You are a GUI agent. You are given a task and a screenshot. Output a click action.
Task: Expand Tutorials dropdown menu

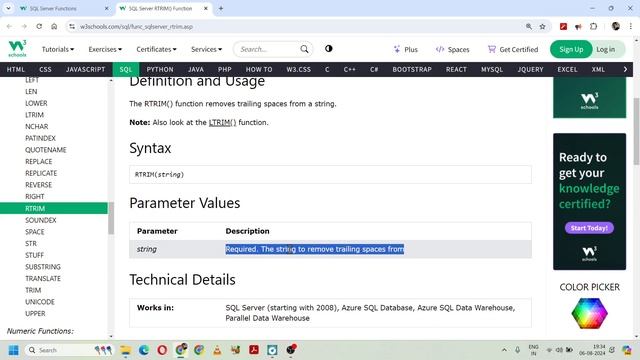[x=58, y=49]
